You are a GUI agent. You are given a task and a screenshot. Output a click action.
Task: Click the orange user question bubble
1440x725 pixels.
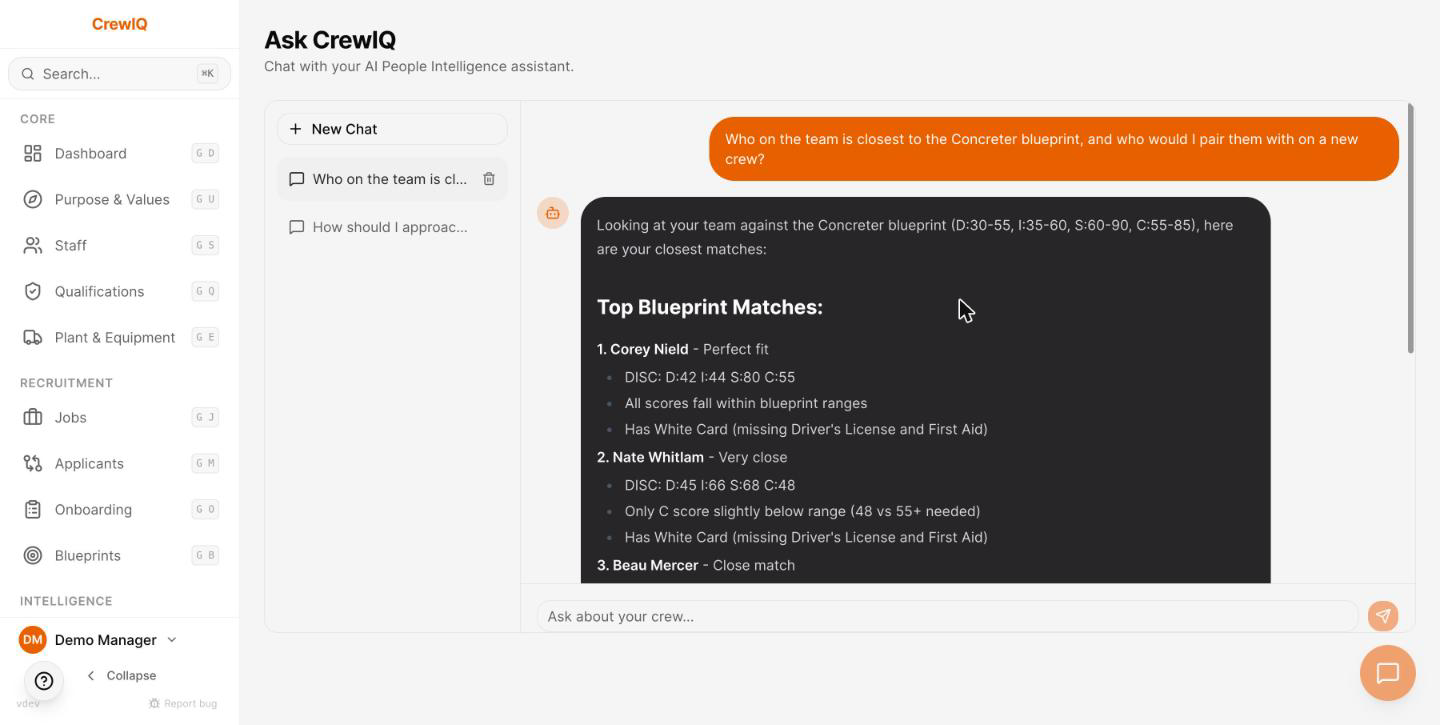click(1054, 149)
